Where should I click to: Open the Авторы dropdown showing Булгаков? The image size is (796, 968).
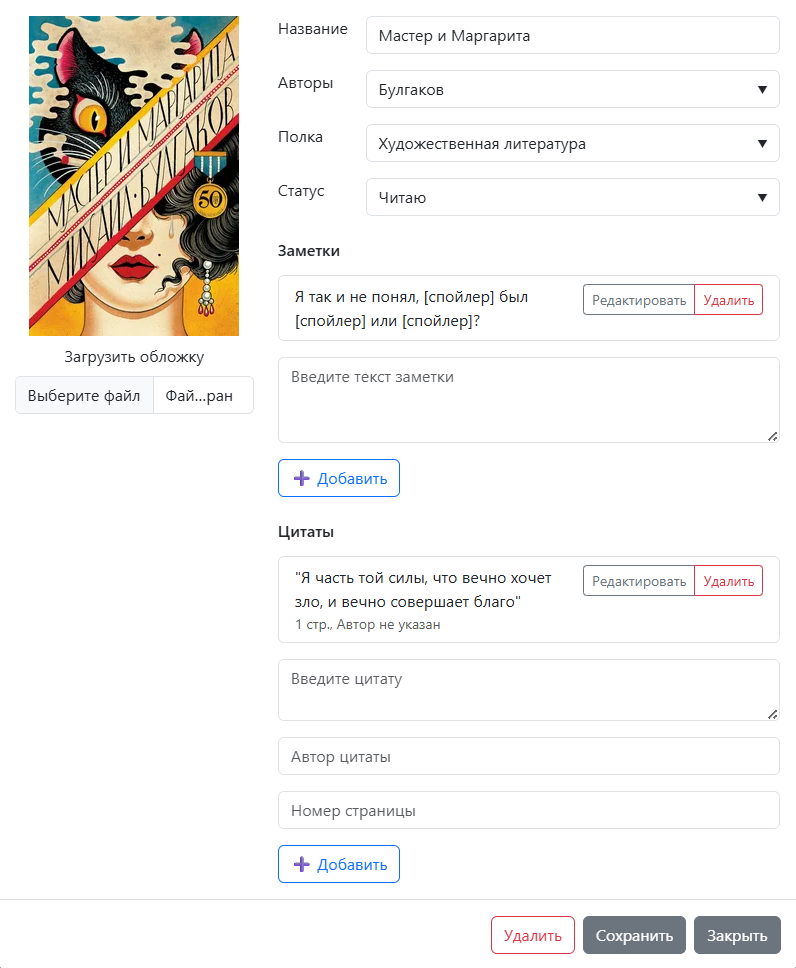coord(572,89)
